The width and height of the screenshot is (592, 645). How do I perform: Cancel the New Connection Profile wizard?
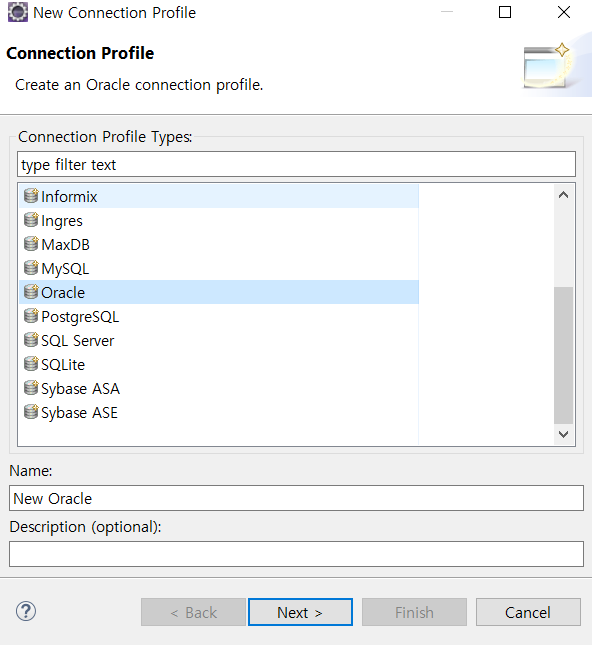tap(528, 612)
